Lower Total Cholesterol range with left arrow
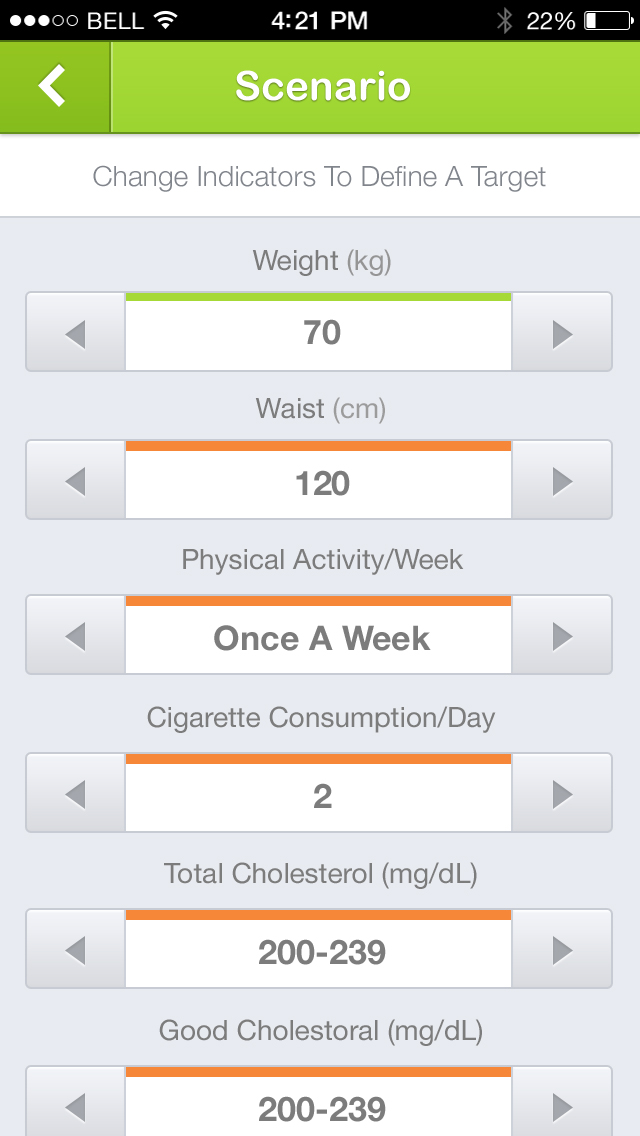The height and width of the screenshot is (1136, 640). click(x=75, y=951)
